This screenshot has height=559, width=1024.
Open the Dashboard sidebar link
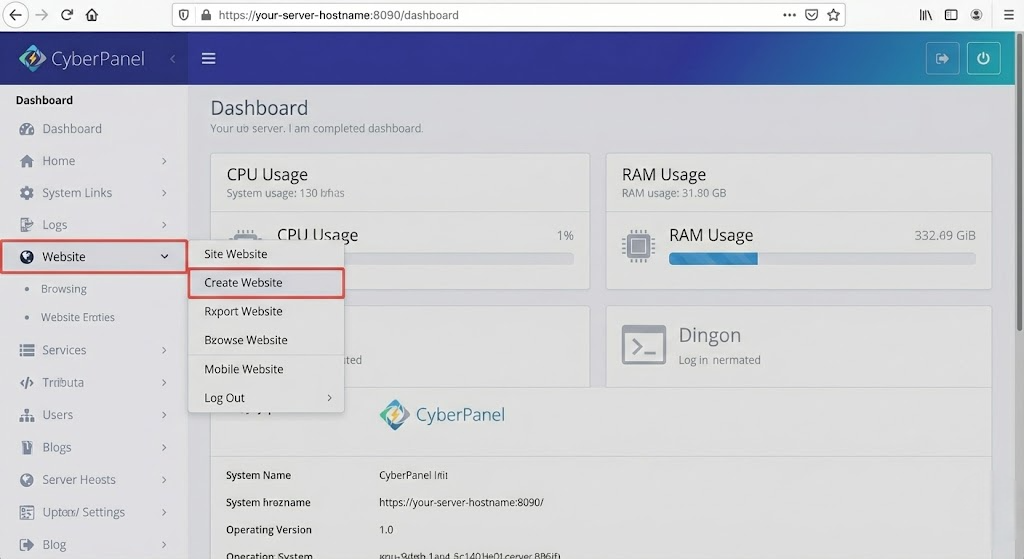coord(72,129)
